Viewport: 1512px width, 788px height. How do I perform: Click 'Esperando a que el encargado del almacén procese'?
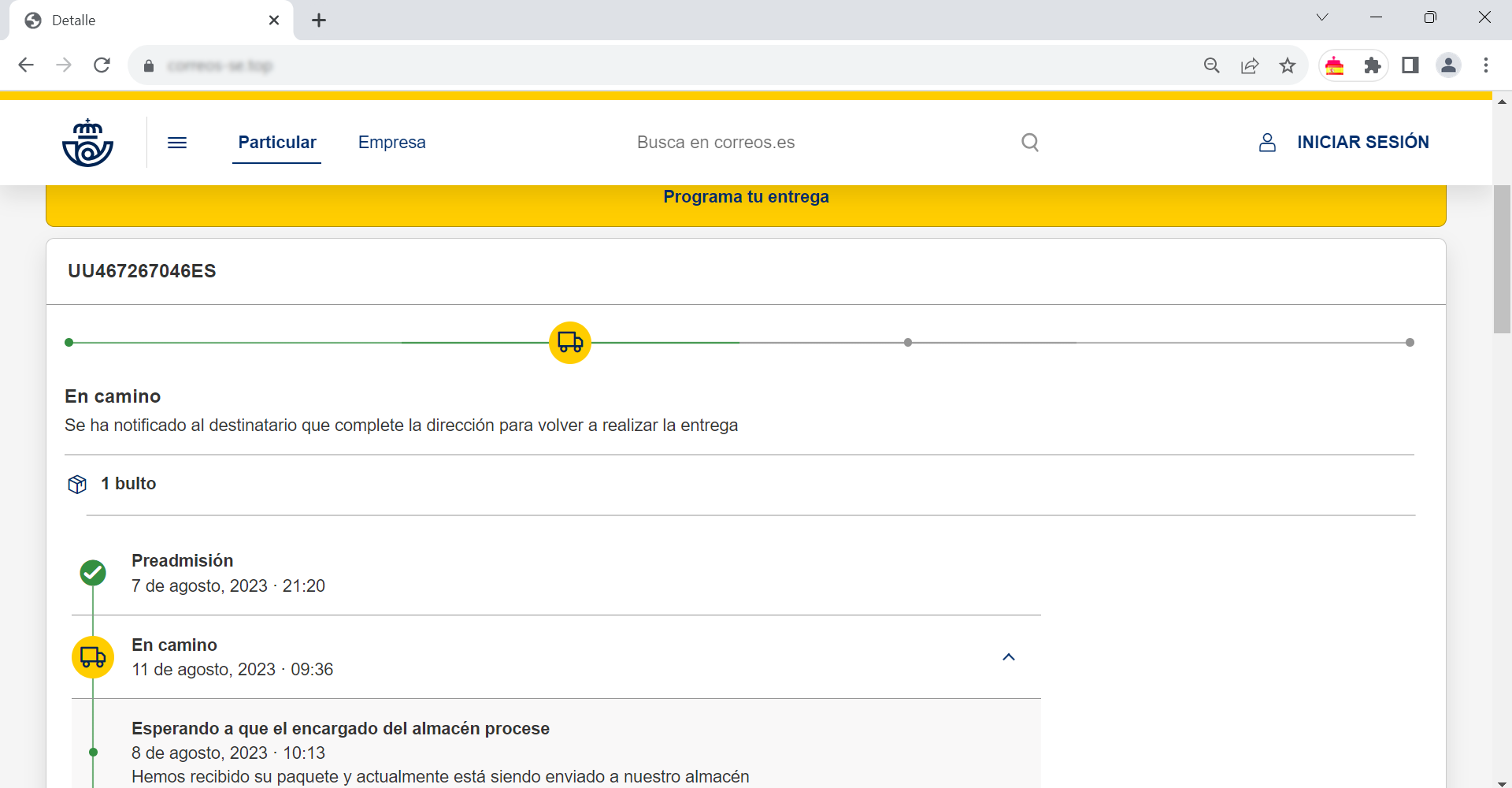[340, 728]
